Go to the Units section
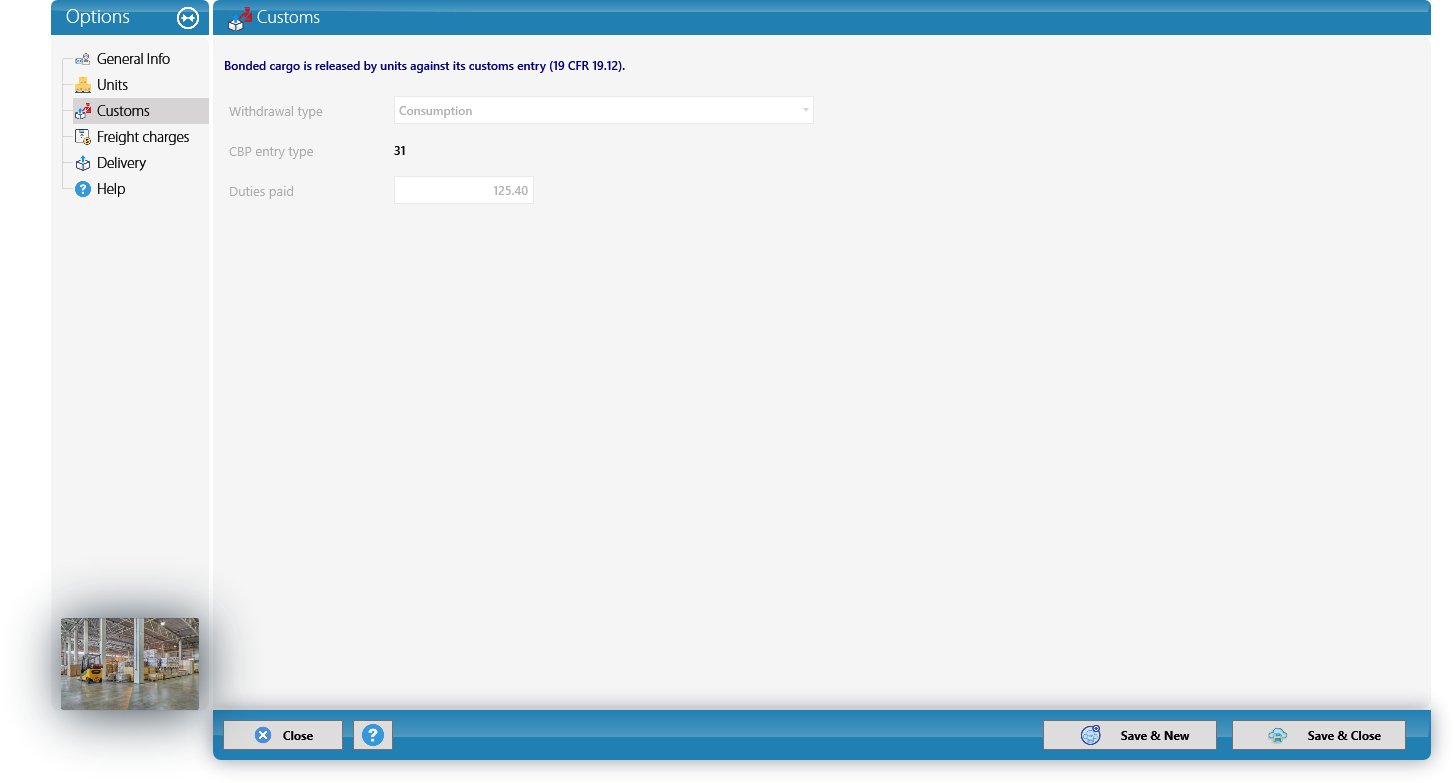This screenshot has width=1454, height=783. (x=112, y=85)
